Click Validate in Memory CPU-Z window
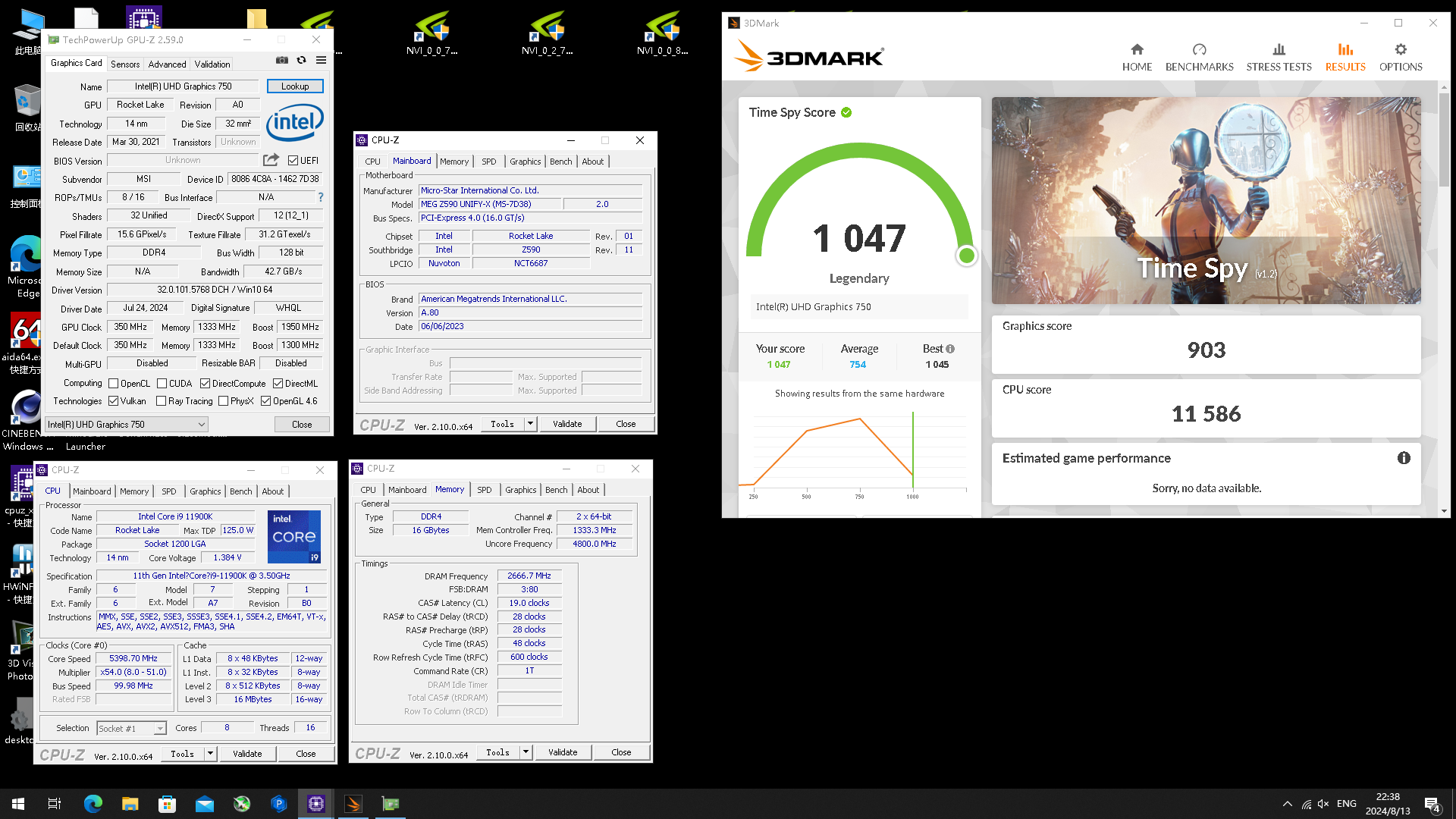 click(562, 752)
